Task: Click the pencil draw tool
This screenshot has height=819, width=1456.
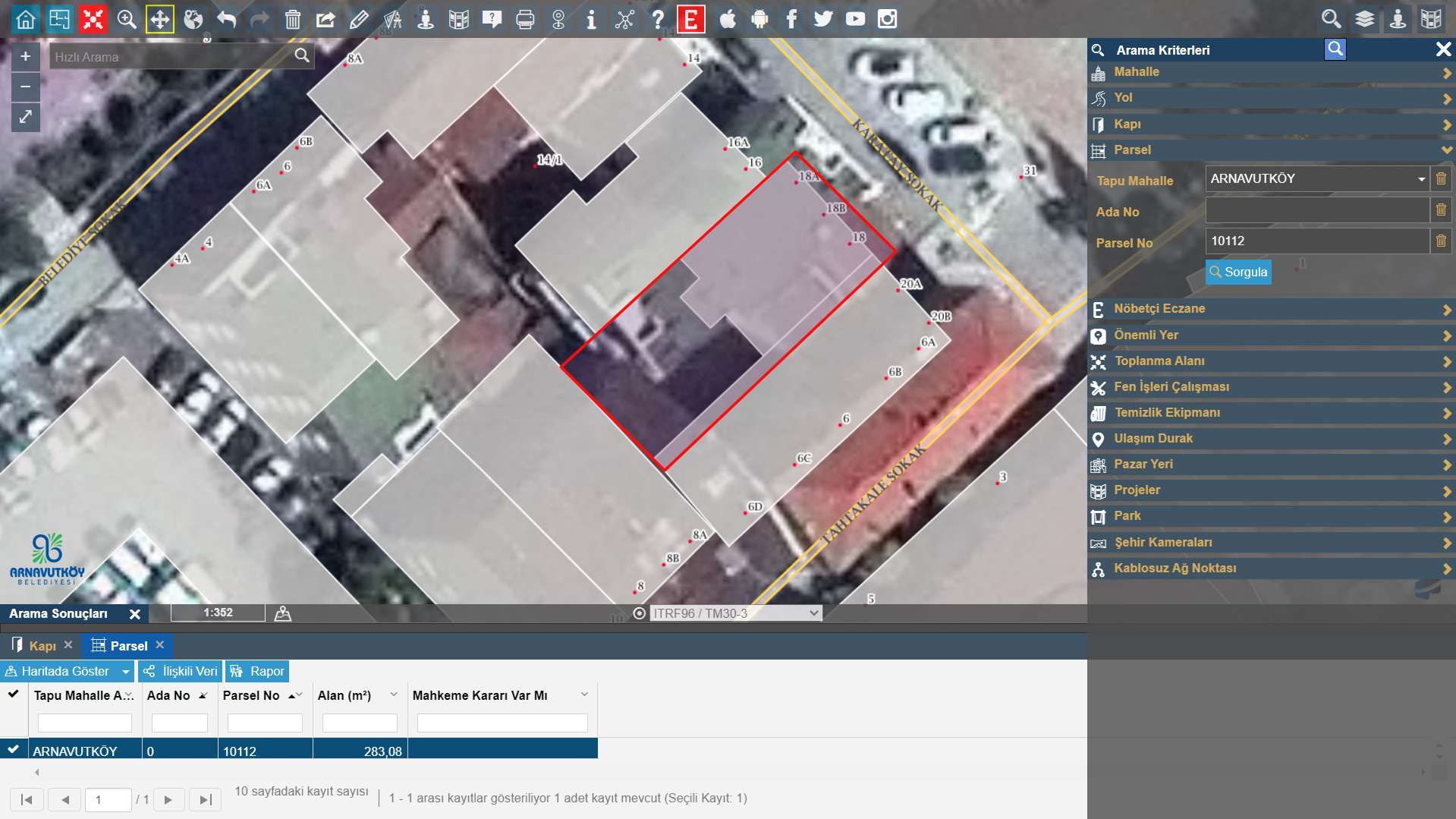Action: click(359, 19)
